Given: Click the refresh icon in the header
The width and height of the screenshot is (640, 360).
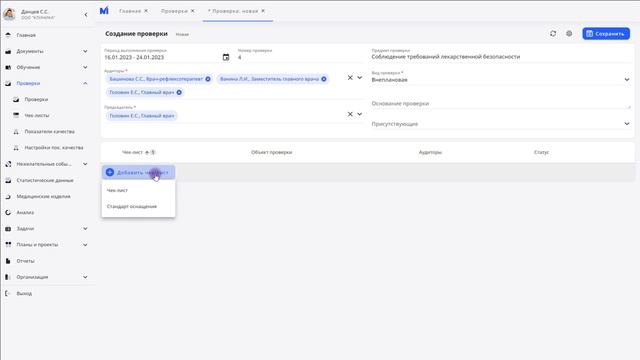Looking at the screenshot, I should click(553, 33).
